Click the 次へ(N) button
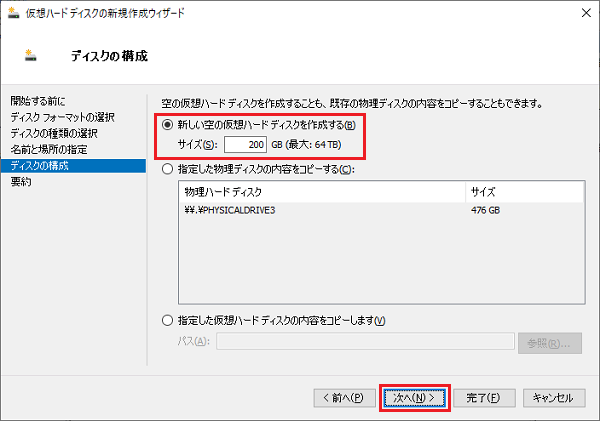Image resolution: width=600 pixels, height=421 pixels. tap(414, 397)
